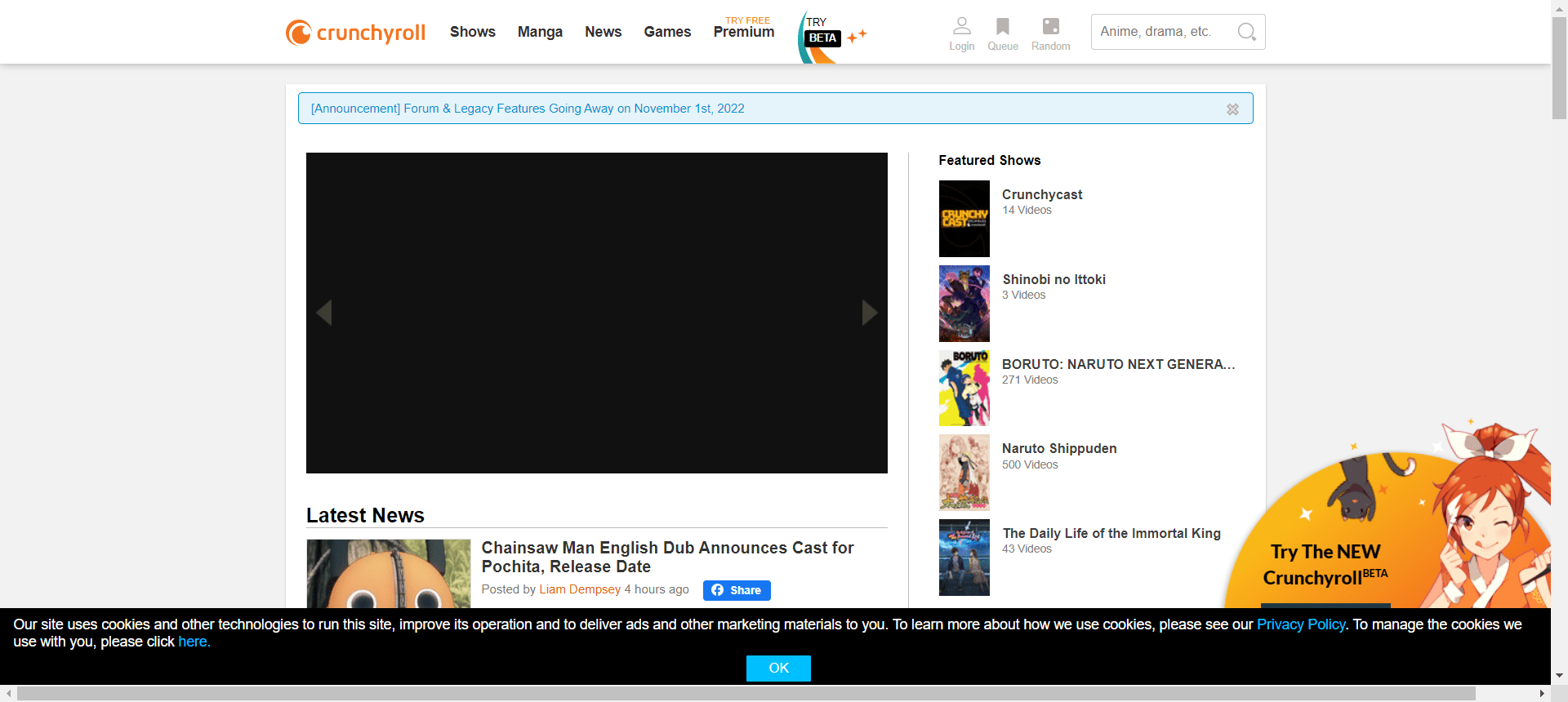Click the '271 Videos' text
This screenshot has height=702, width=1568.
1030,380
